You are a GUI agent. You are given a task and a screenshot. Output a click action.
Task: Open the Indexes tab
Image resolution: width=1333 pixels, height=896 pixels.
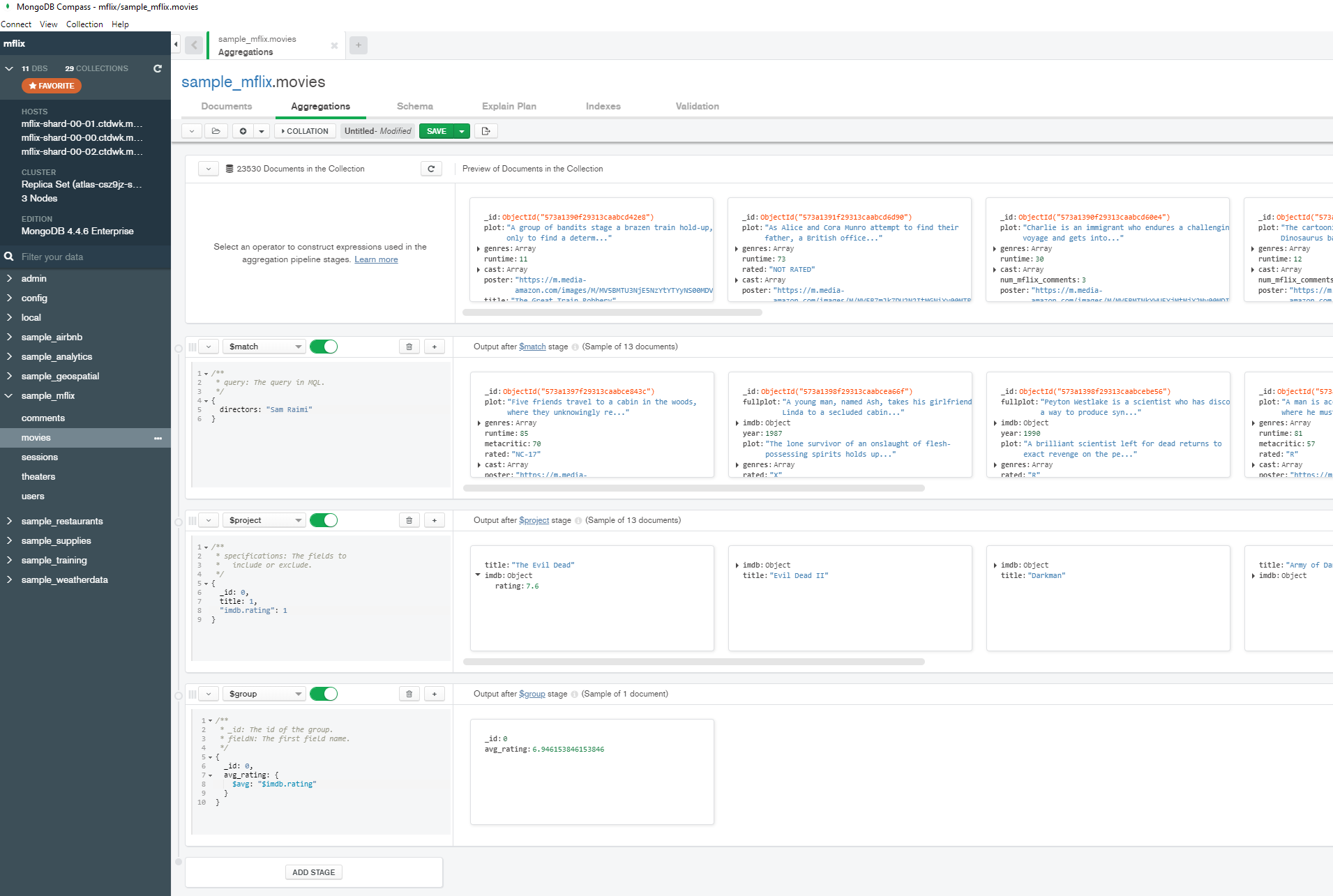click(603, 106)
